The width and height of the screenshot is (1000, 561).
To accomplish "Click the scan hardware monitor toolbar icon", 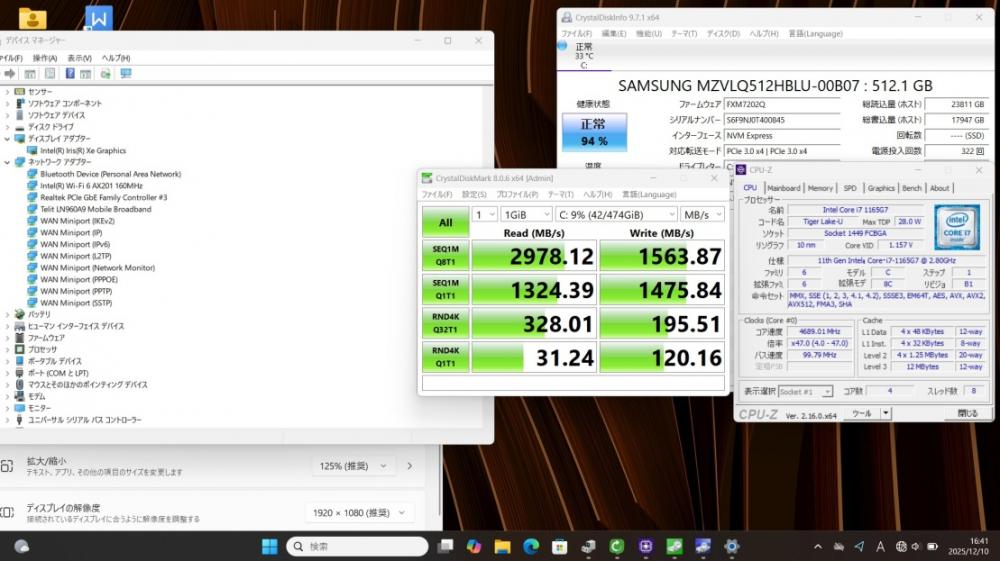I will click(125, 74).
